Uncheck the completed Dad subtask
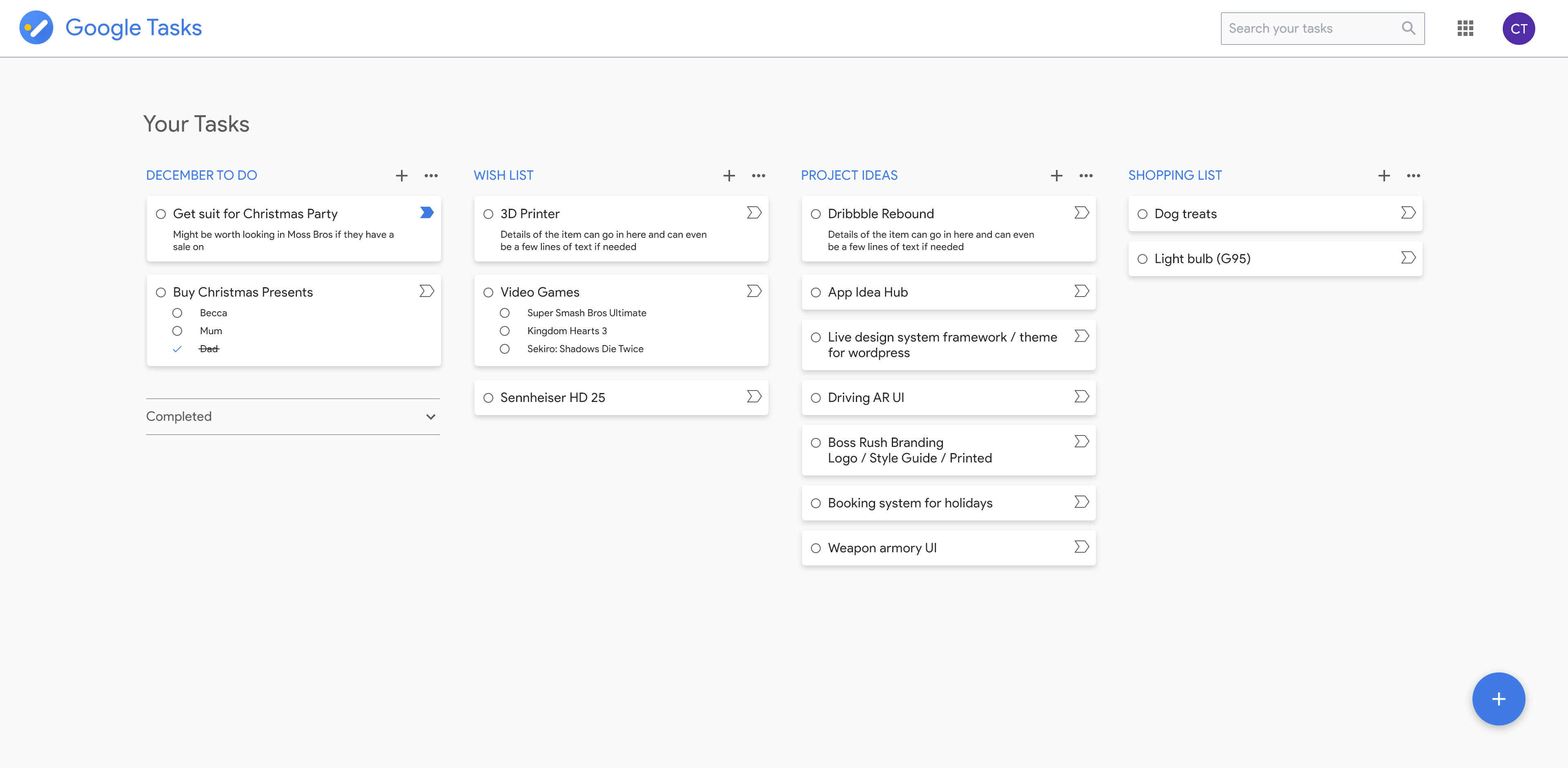This screenshot has height=768, width=1568. coord(177,349)
